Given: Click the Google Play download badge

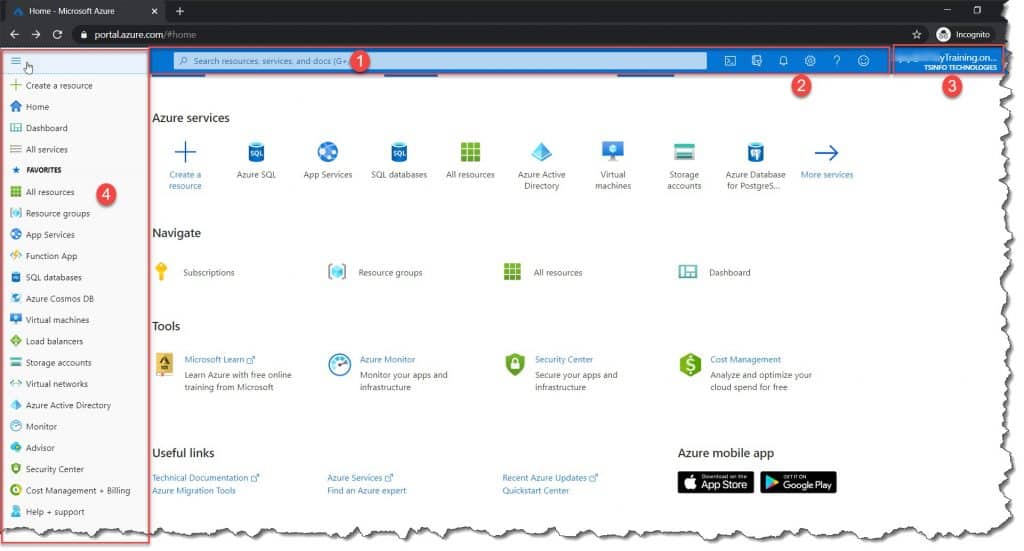Looking at the screenshot, I should (798, 482).
